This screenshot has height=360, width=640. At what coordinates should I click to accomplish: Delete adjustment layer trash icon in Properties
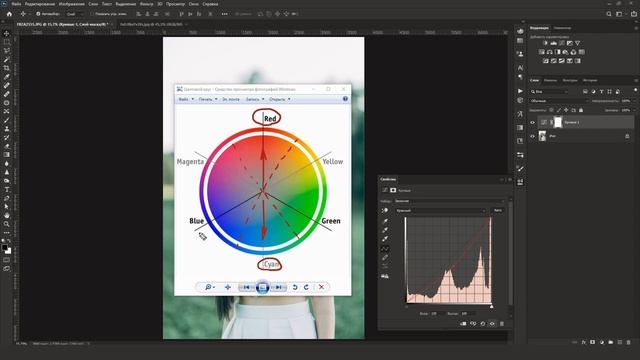point(502,324)
